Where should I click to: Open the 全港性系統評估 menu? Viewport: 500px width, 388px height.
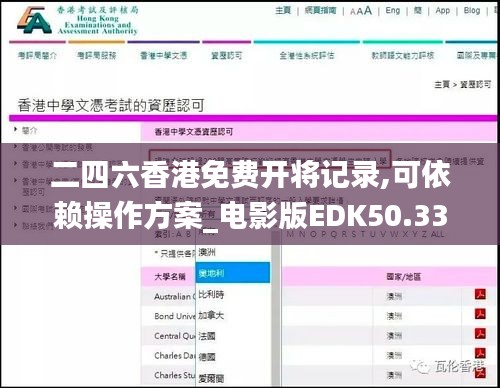click(x=307, y=55)
